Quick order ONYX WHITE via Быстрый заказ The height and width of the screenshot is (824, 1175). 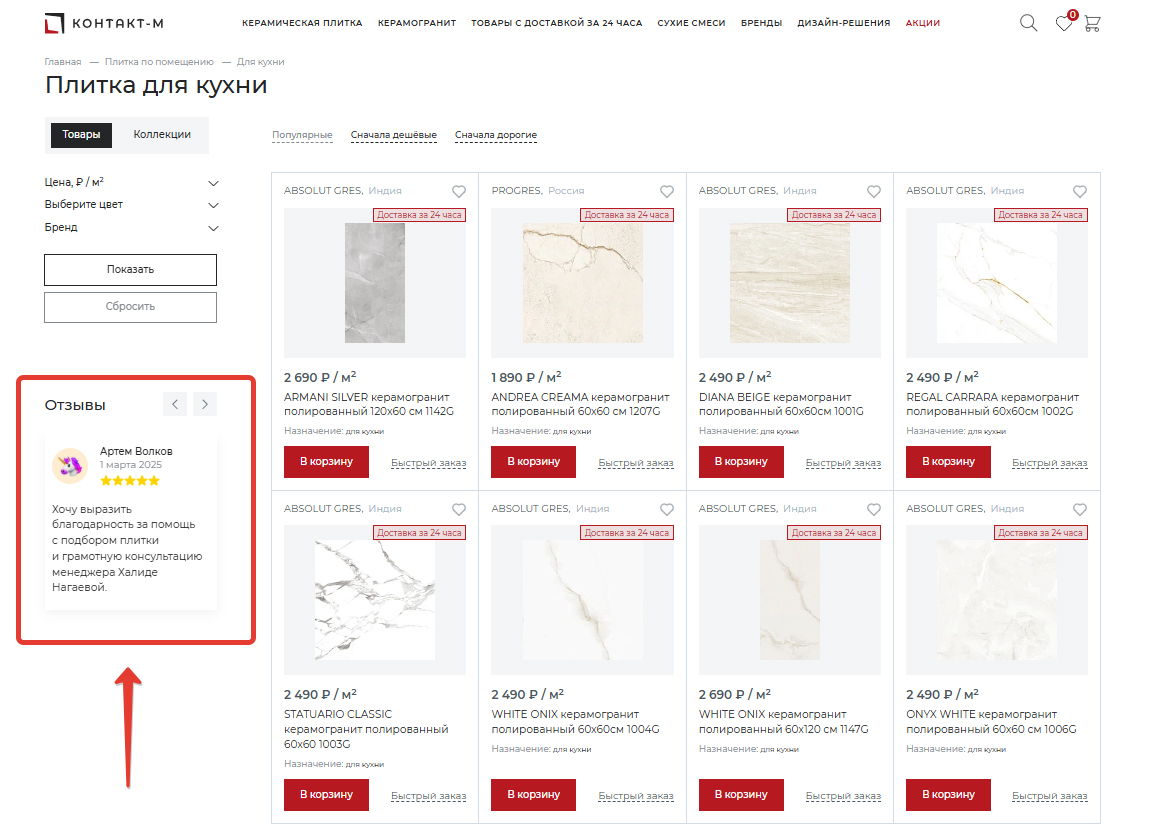point(1050,796)
